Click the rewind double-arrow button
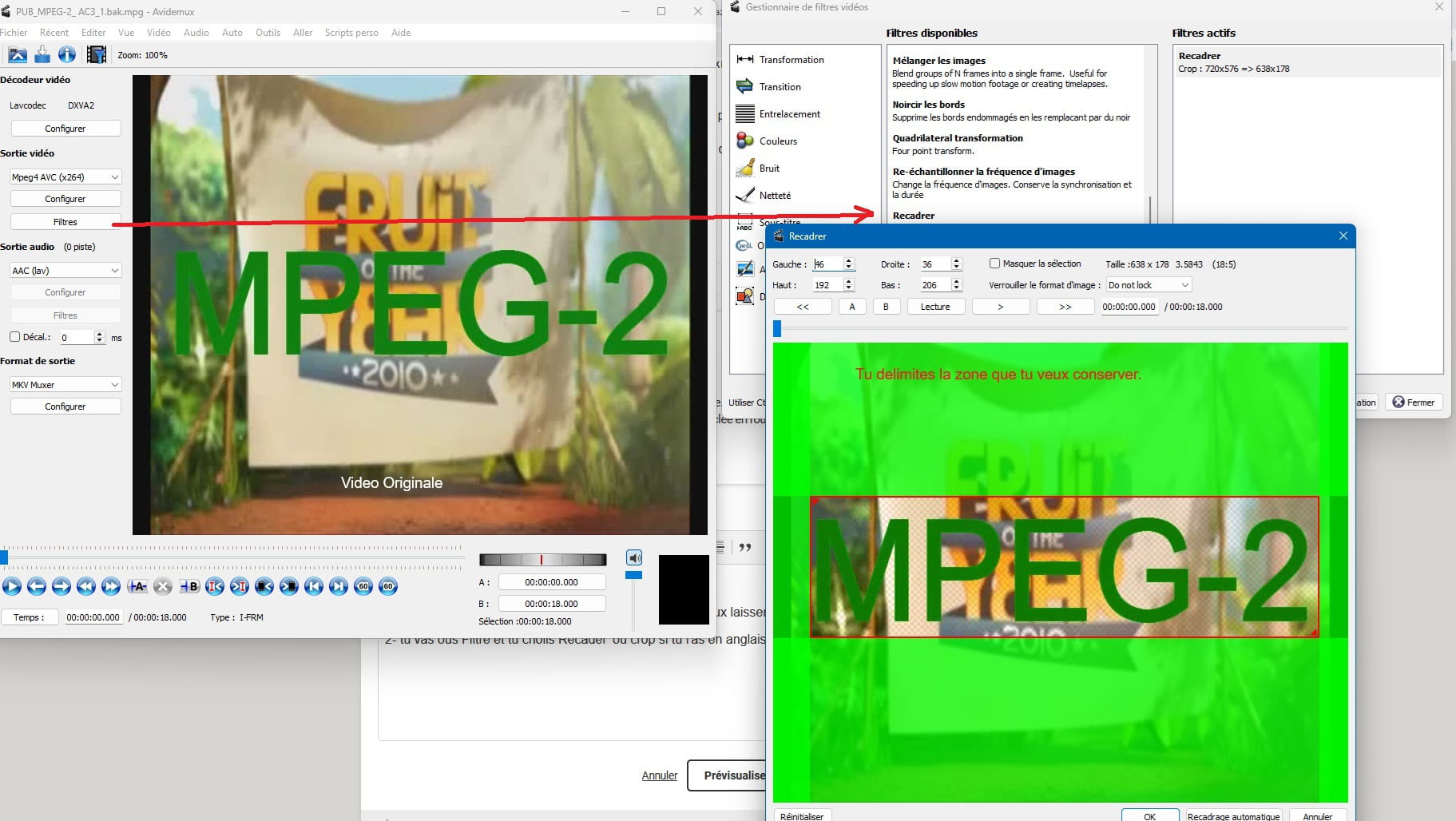The image size is (1456, 821). click(86, 586)
